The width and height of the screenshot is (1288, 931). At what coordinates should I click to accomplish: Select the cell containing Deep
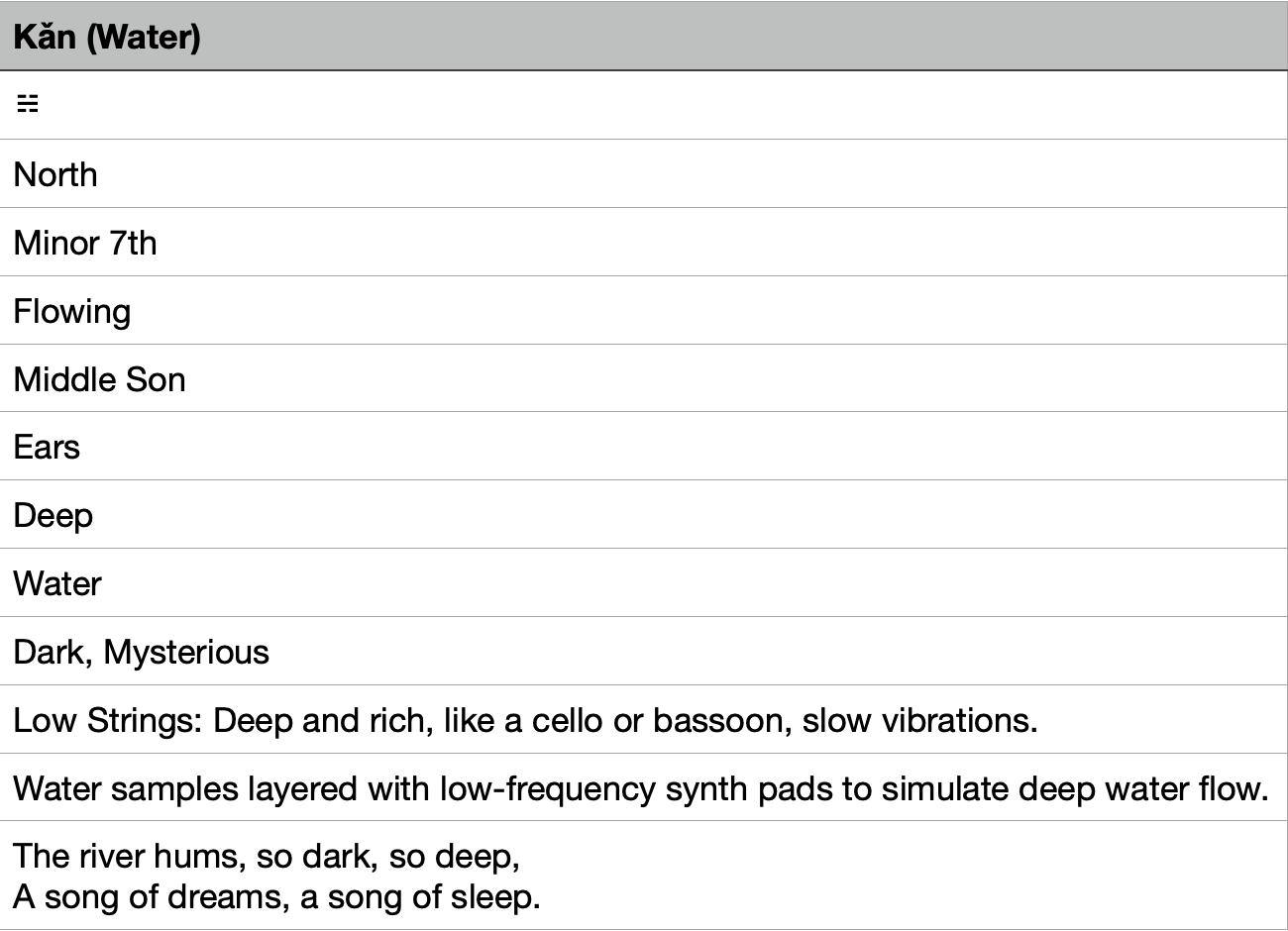(x=53, y=515)
